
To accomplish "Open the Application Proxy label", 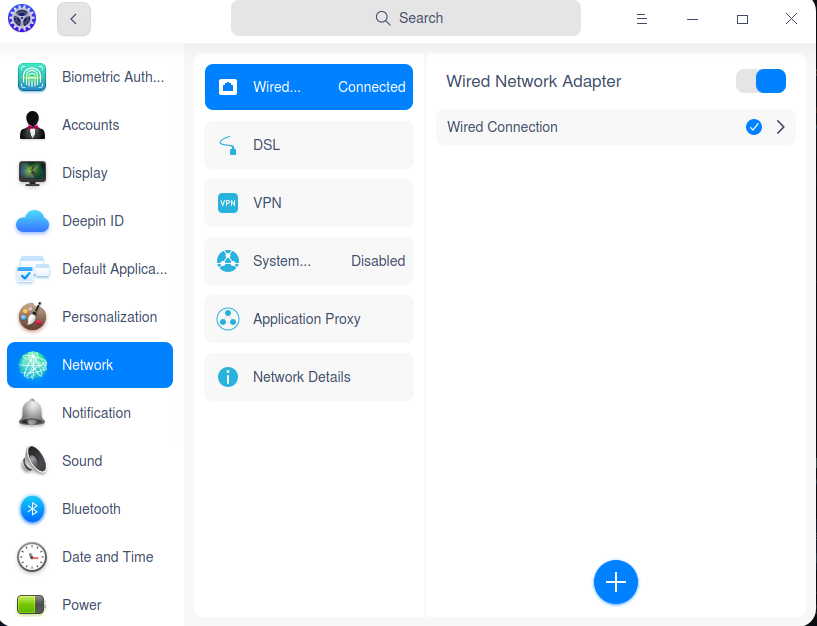I will [306, 319].
